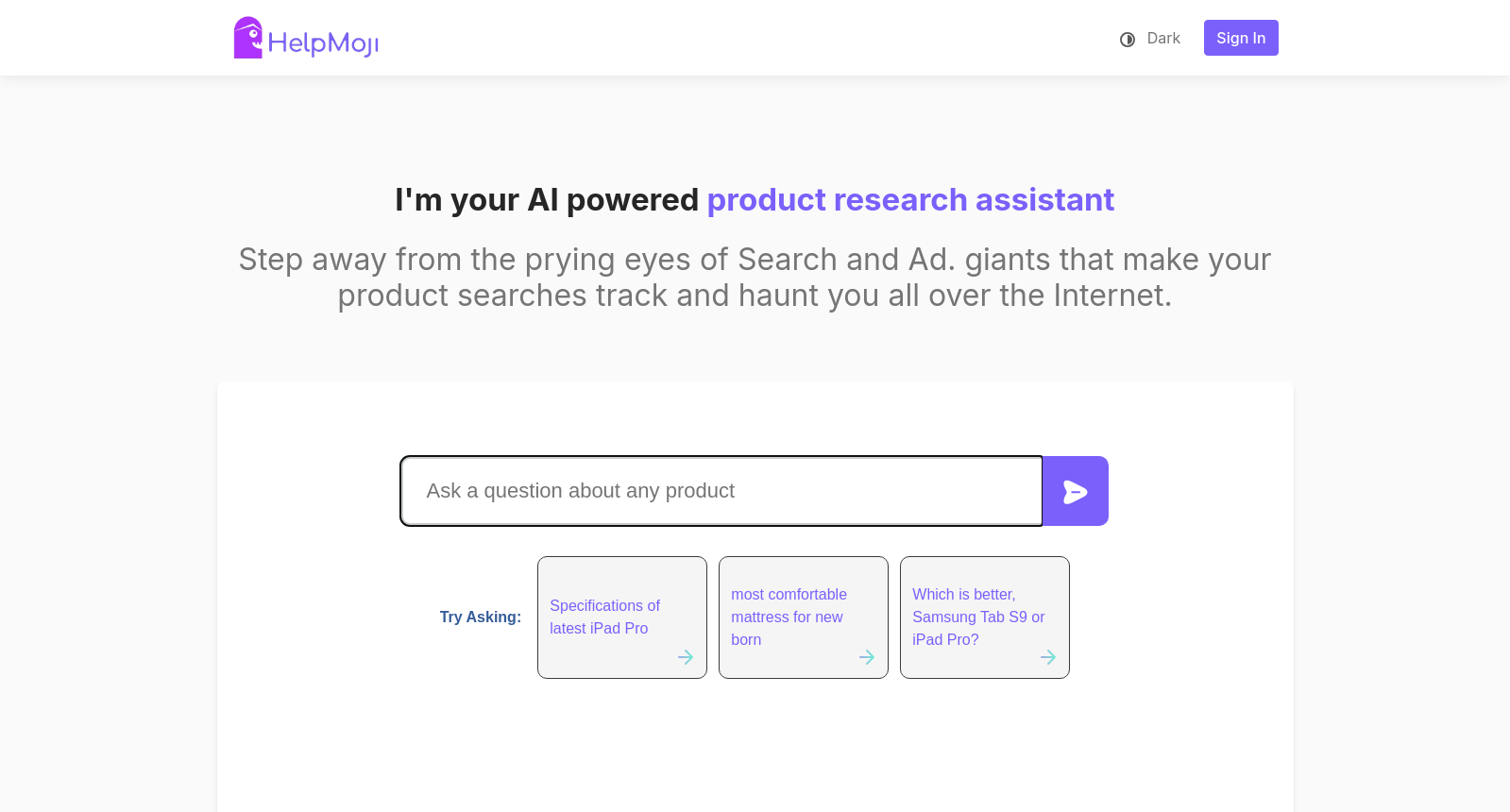
Task: Click the Samsung Tab S9 or text line
Action: click(978, 617)
